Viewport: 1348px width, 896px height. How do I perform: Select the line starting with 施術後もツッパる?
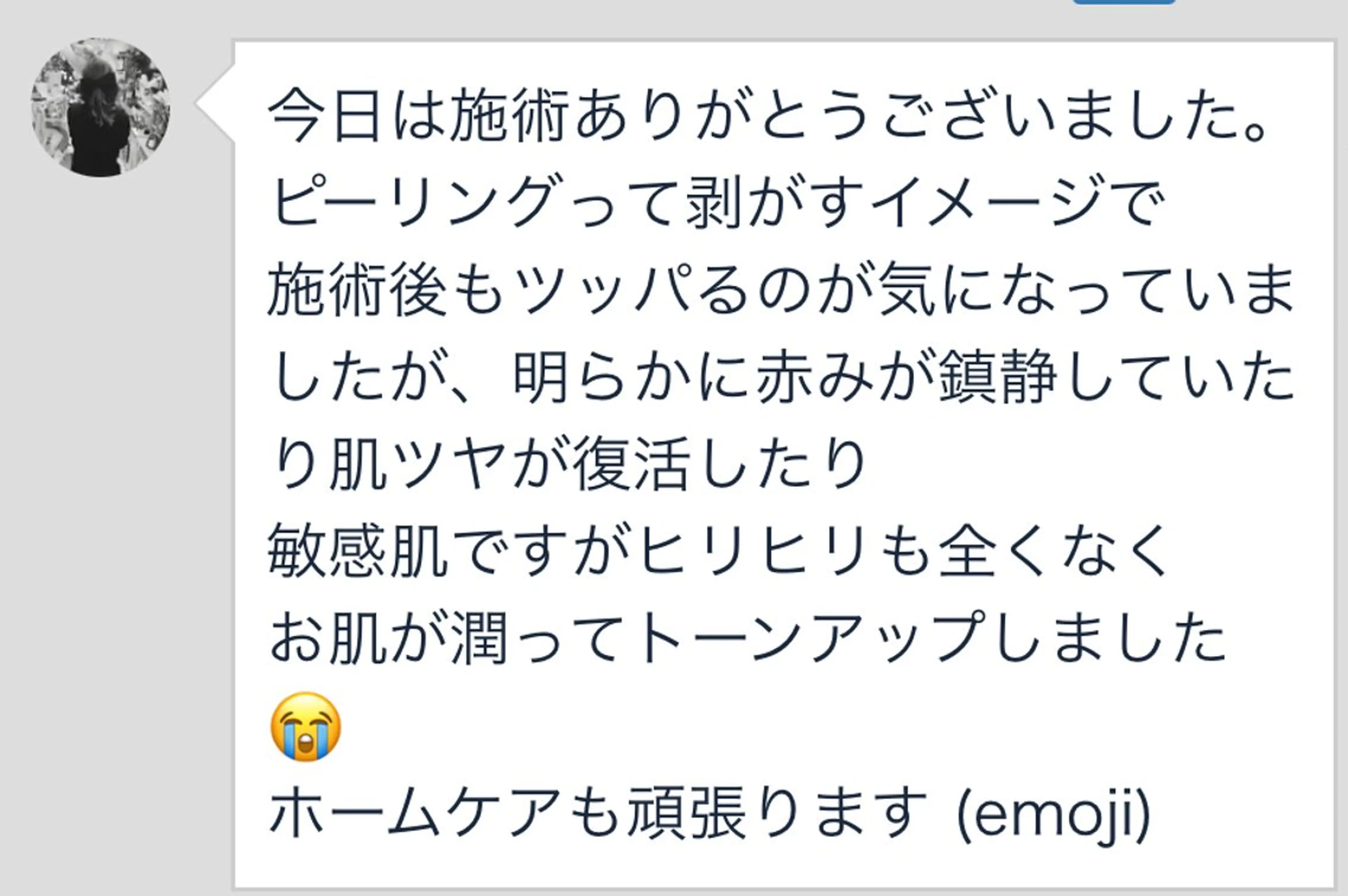tap(780, 290)
